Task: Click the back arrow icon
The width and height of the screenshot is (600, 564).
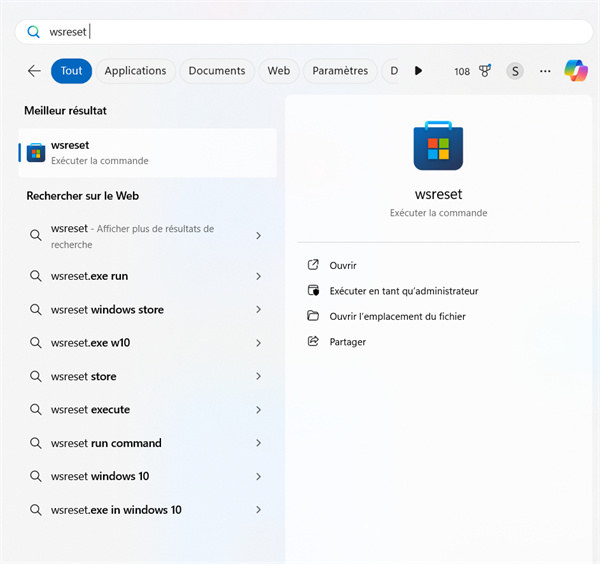Action: (x=34, y=71)
